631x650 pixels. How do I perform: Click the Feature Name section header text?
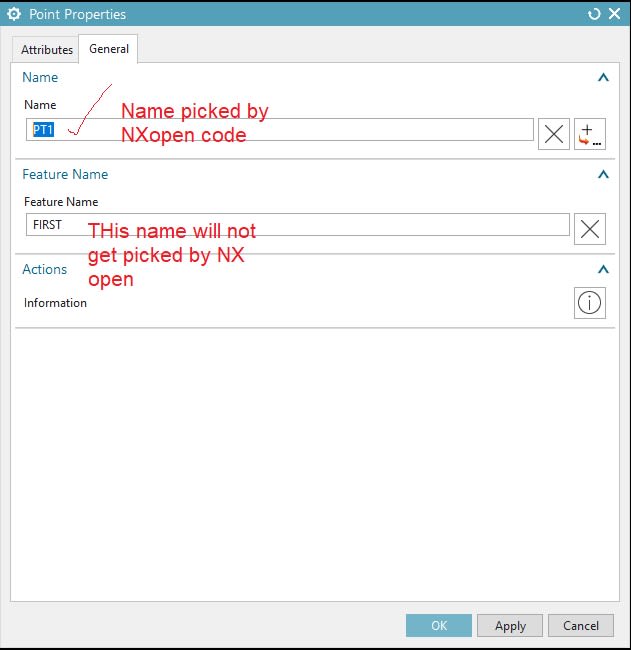pyautogui.click(x=65, y=174)
